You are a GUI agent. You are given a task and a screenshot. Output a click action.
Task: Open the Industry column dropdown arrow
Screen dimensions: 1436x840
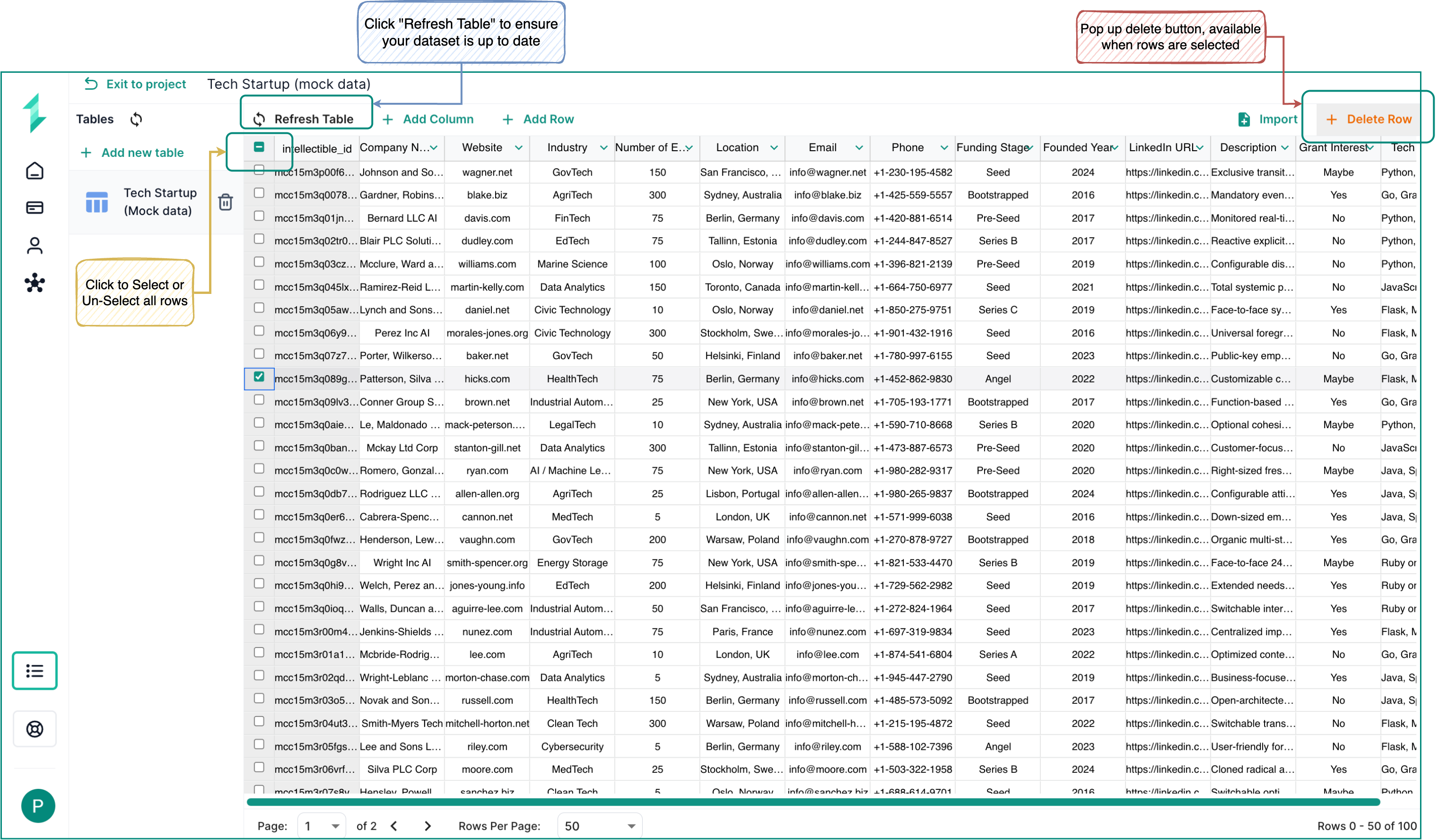point(604,147)
